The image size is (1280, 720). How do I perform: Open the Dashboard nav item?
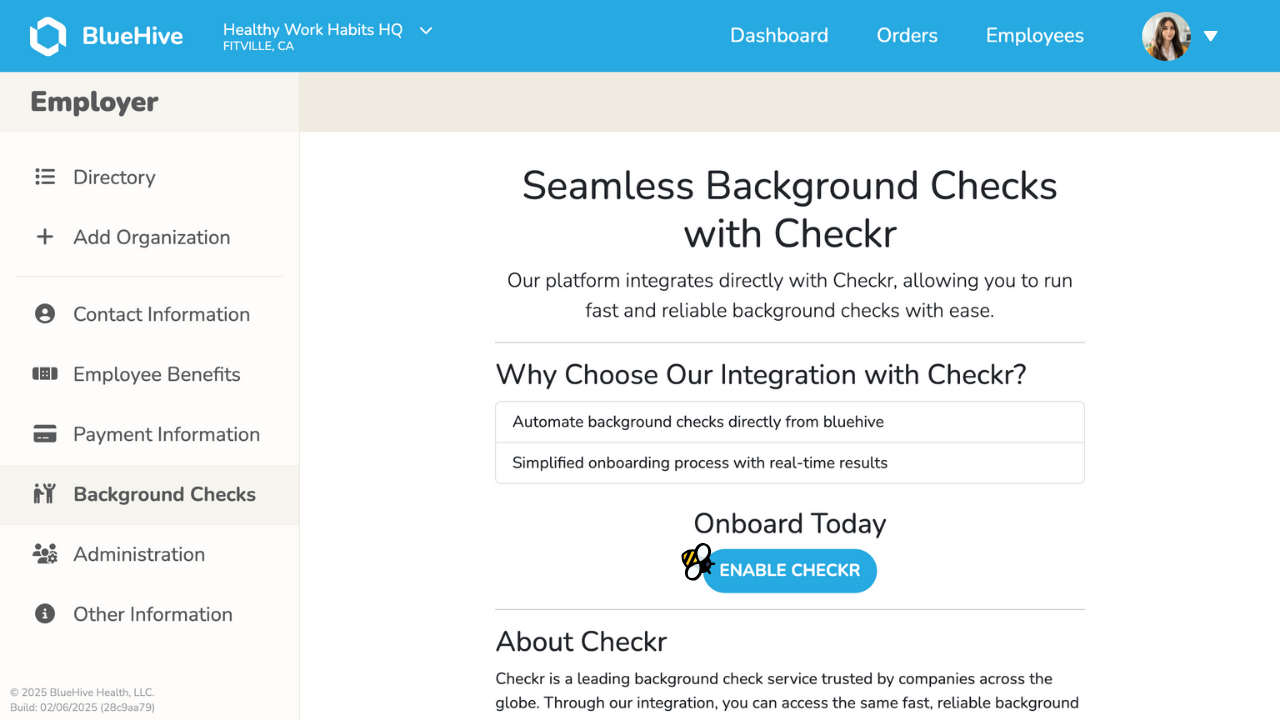click(779, 36)
